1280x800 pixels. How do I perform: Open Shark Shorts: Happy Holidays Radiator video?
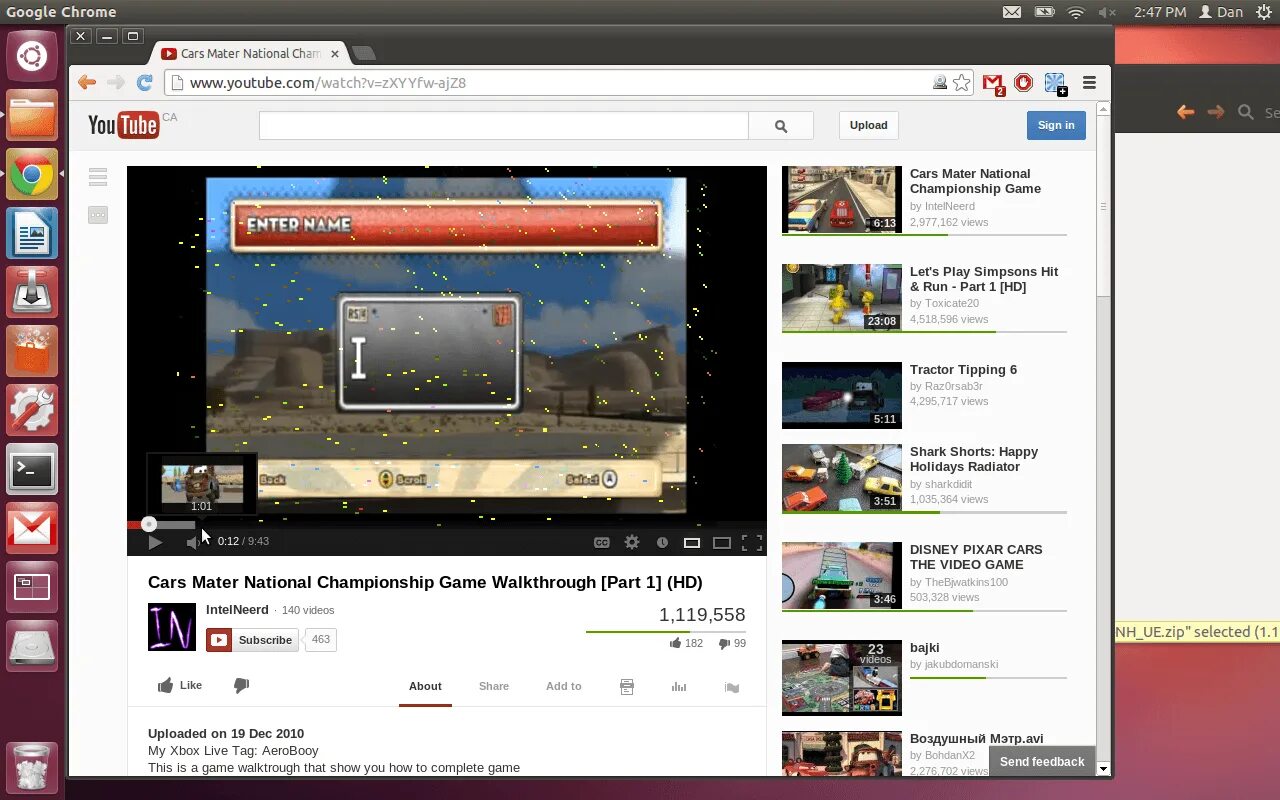coord(974,459)
